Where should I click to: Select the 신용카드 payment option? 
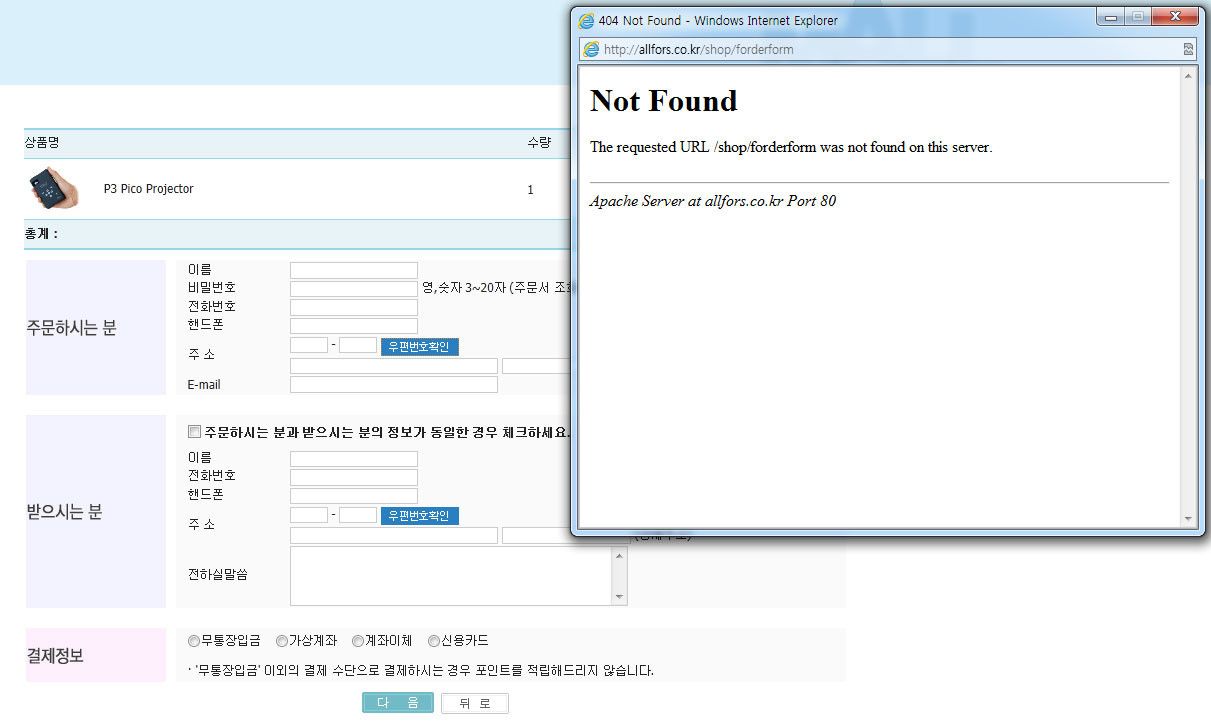(x=434, y=641)
